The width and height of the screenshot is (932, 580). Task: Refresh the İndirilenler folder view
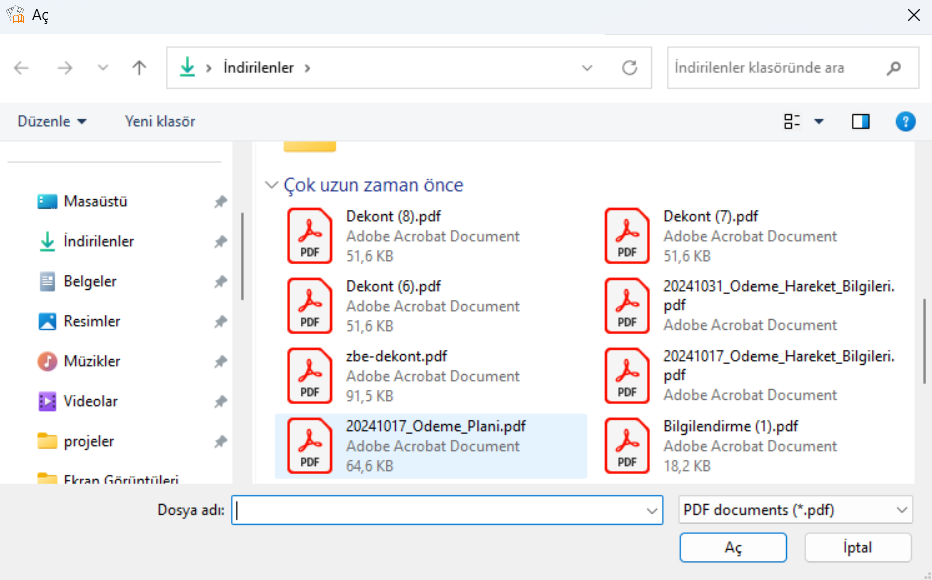point(630,67)
